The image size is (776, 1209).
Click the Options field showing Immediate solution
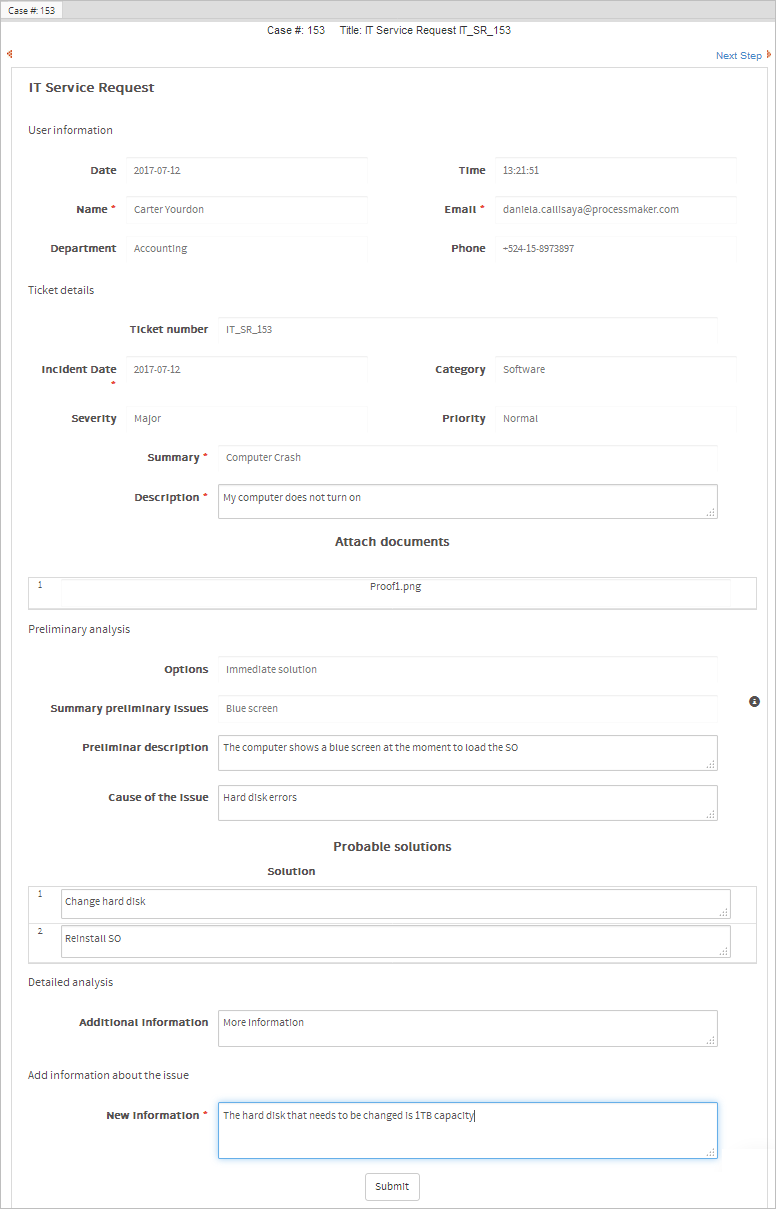tap(467, 670)
